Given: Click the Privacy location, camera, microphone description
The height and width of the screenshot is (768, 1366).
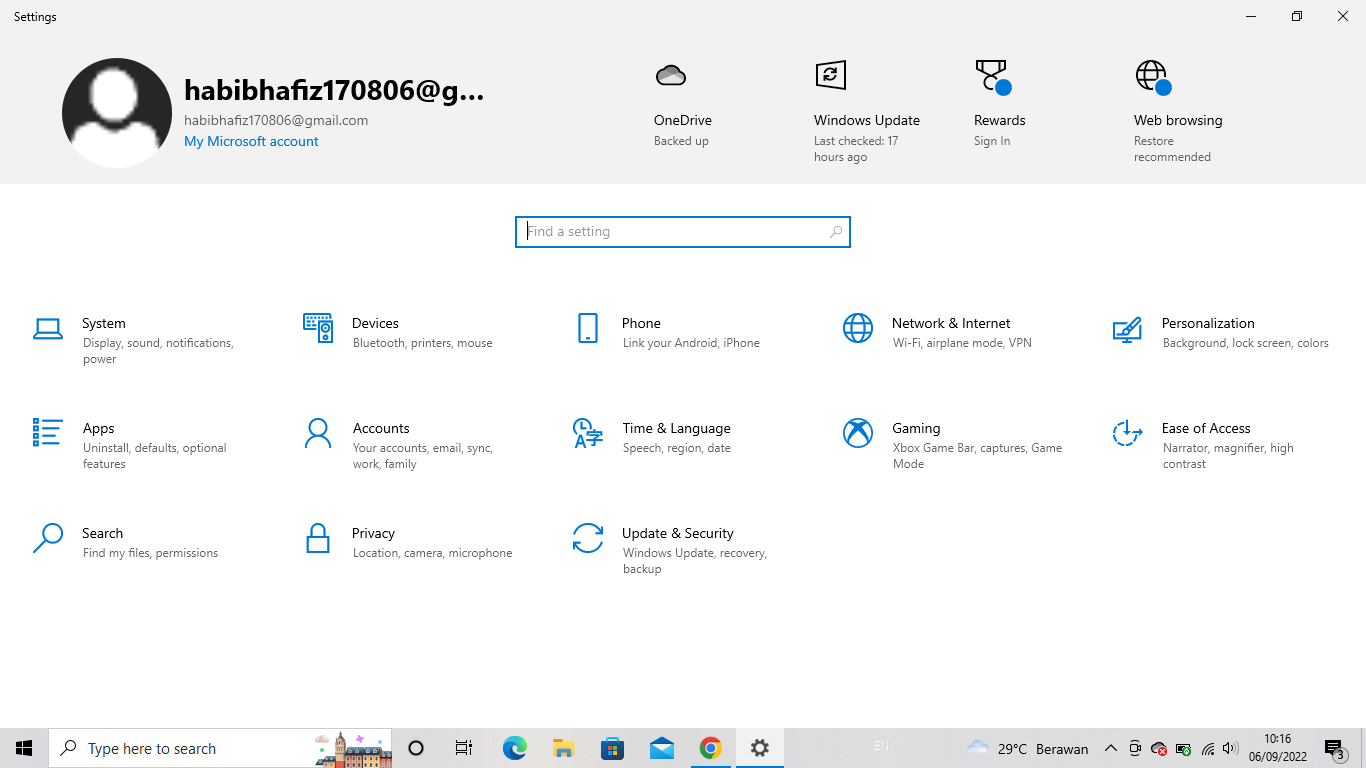Looking at the screenshot, I should point(432,553).
